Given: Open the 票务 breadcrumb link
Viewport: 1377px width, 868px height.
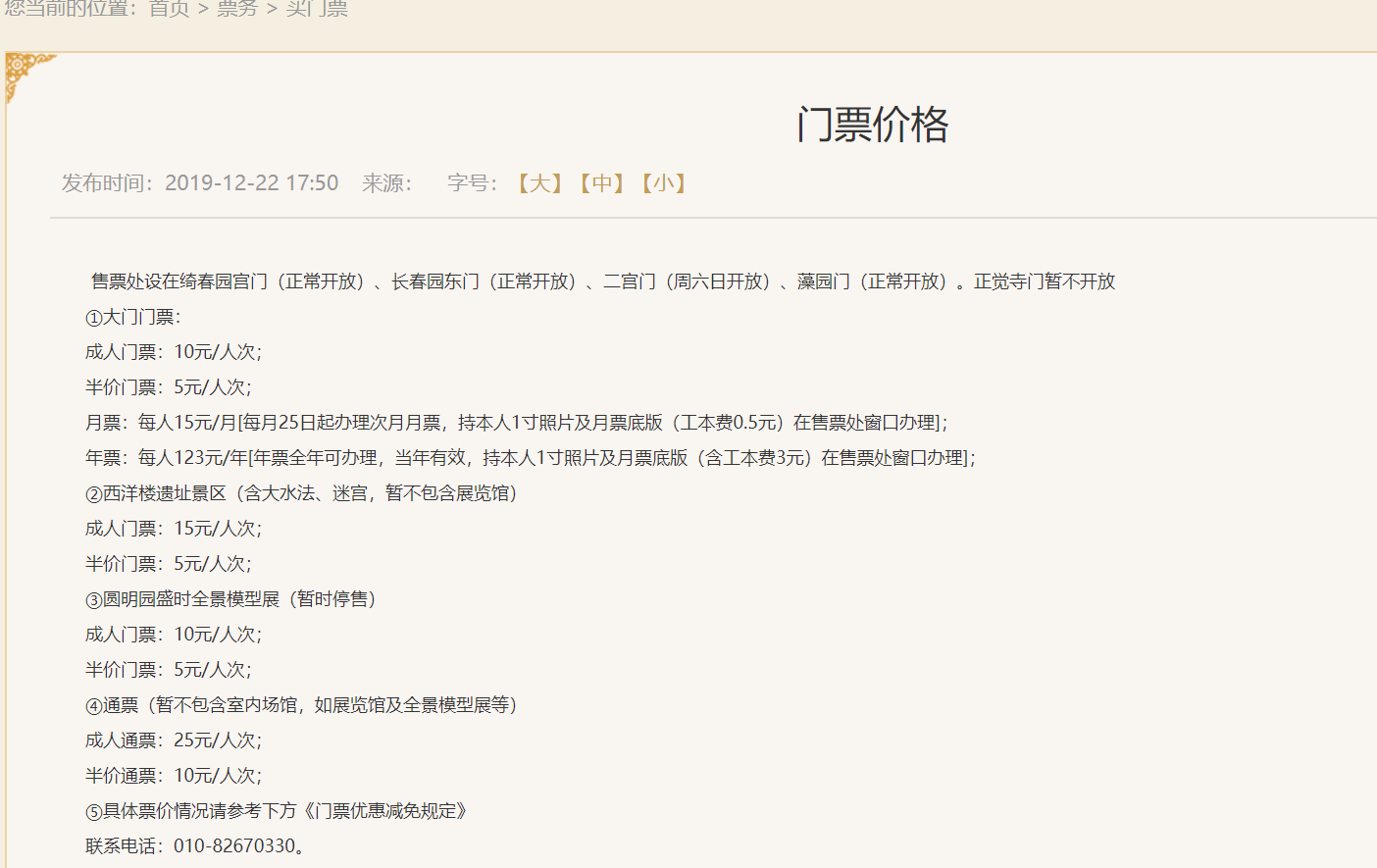Looking at the screenshot, I should (x=237, y=9).
